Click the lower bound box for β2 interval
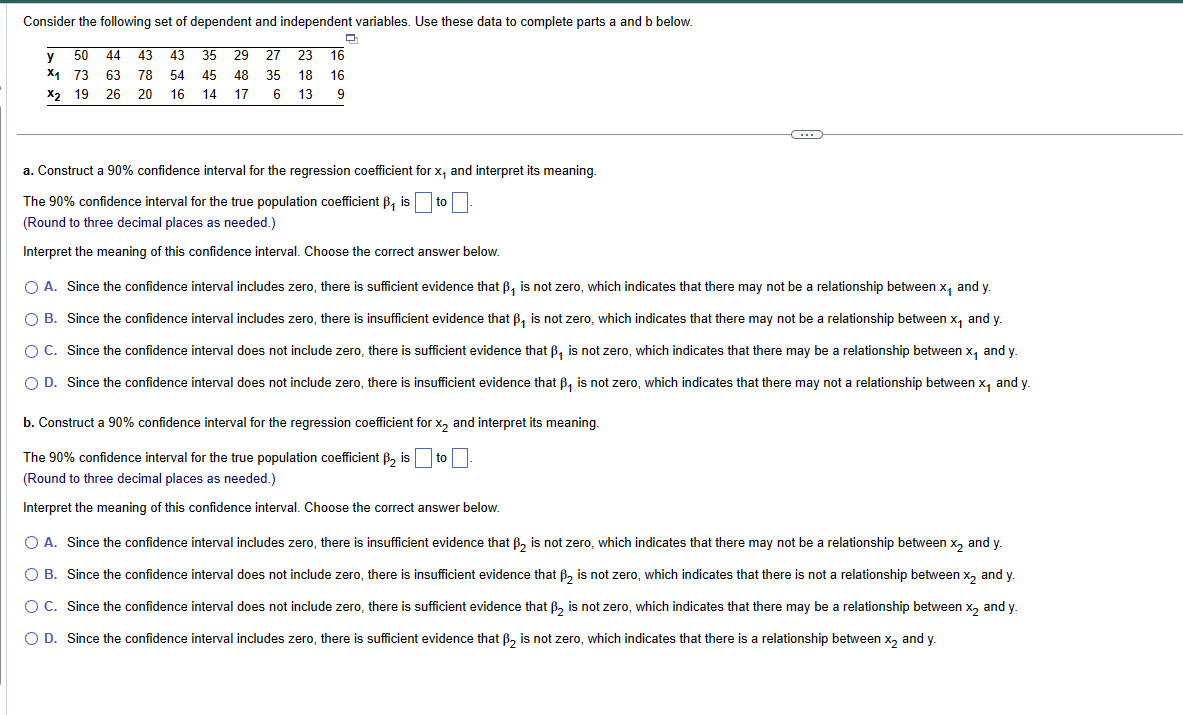This screenshot has width=1183, height=715. 423,458
